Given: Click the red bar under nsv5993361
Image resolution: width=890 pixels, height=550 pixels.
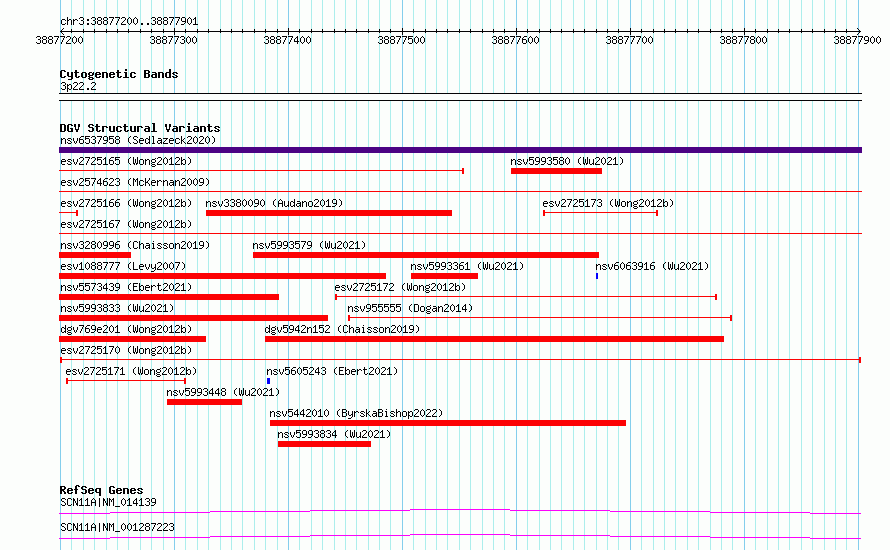Looking at the screenshot, I should click(444, 276).
